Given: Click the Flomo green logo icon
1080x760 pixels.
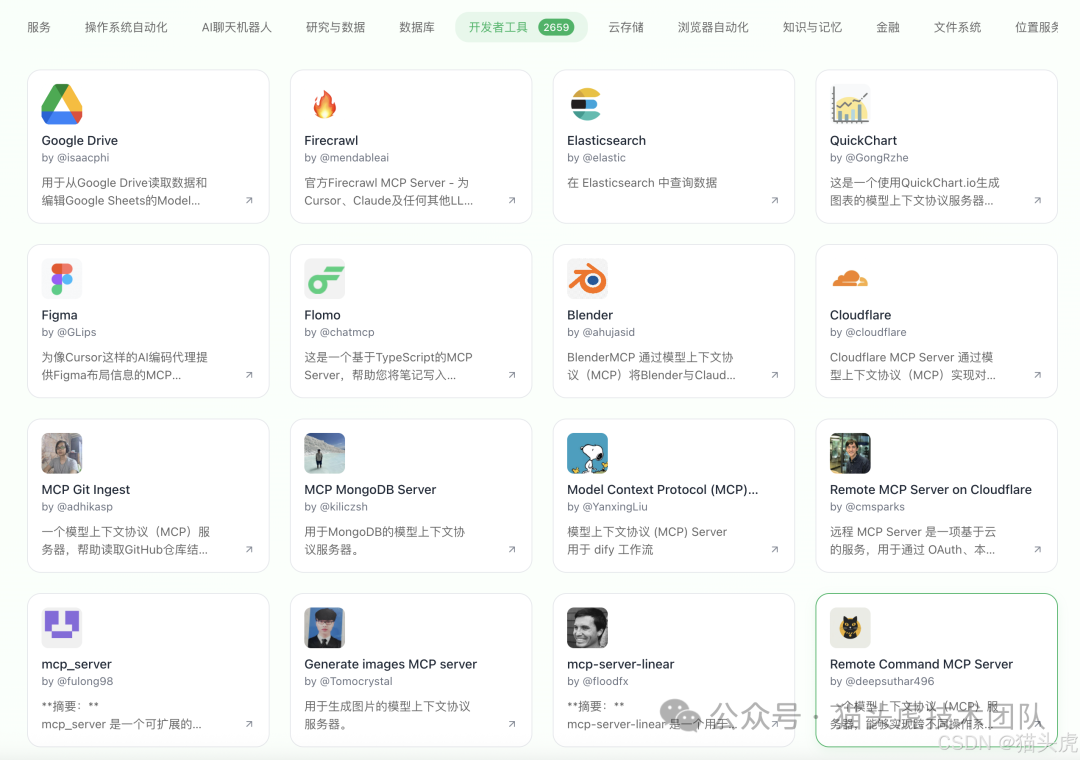Looking at the screenshot, I should (x=324, y=278).
